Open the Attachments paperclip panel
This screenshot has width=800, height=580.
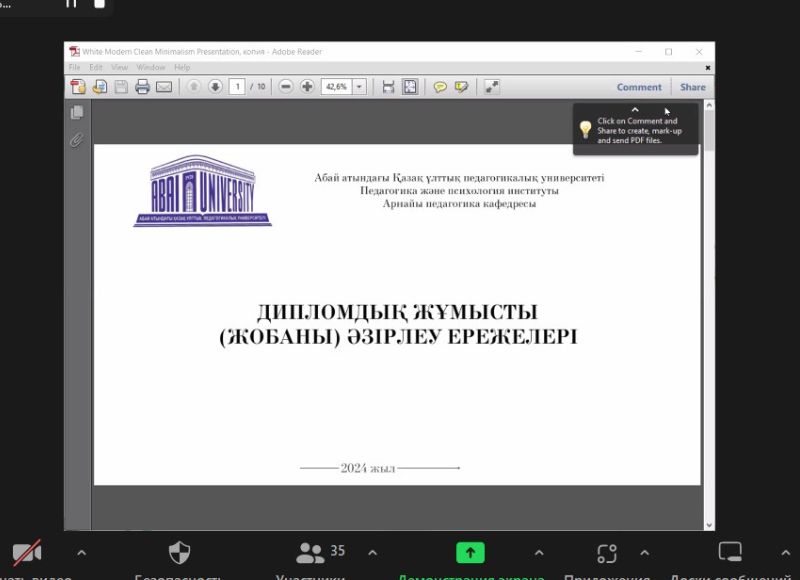(76, 140)
